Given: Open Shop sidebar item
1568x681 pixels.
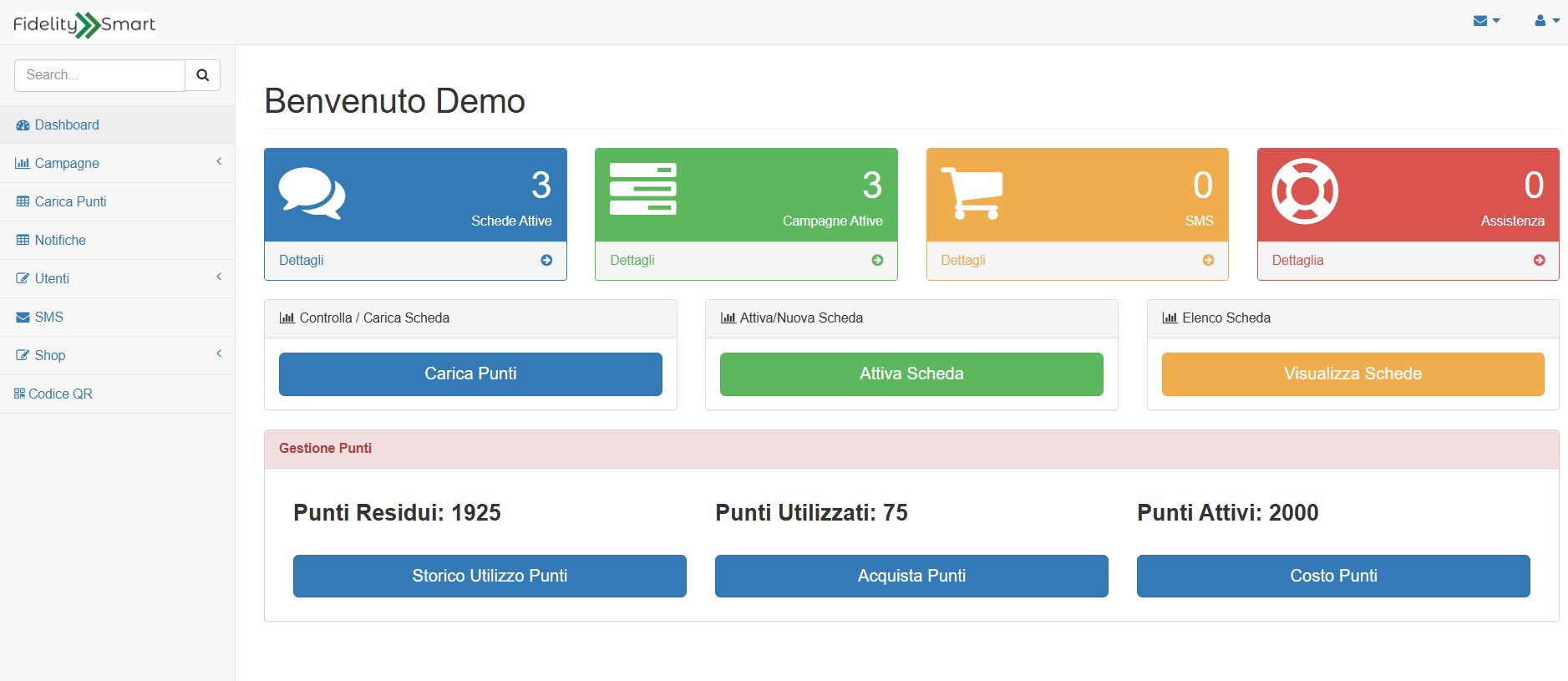Looking at the screenshot, I should point(117,356).
